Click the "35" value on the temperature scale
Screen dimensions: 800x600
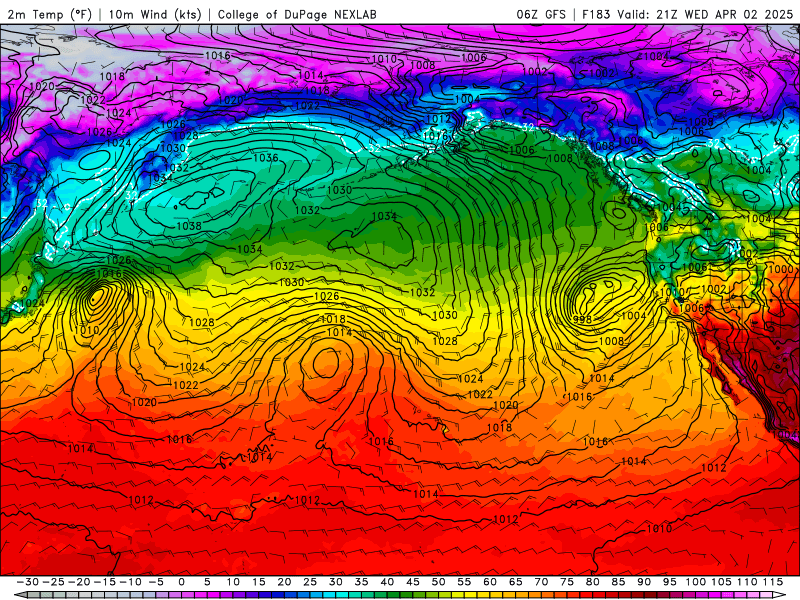click(x=362, y=582)
